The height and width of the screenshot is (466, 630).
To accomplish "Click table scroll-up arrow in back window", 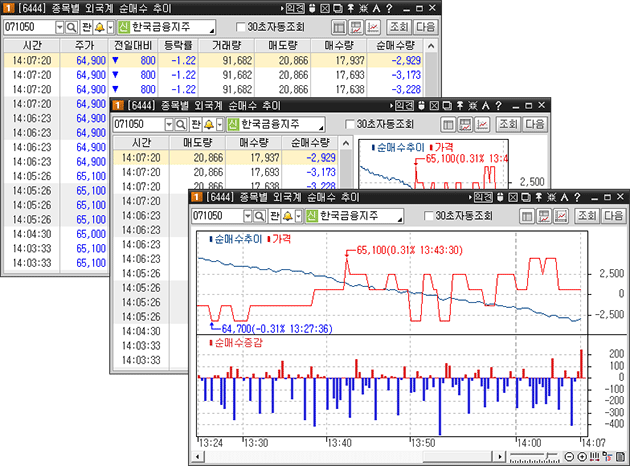I will pos(431,46).
